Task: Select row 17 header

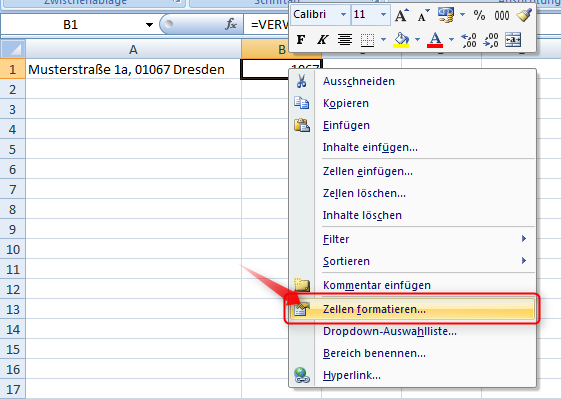Action: pyautogui.click(x=13, y=389)
